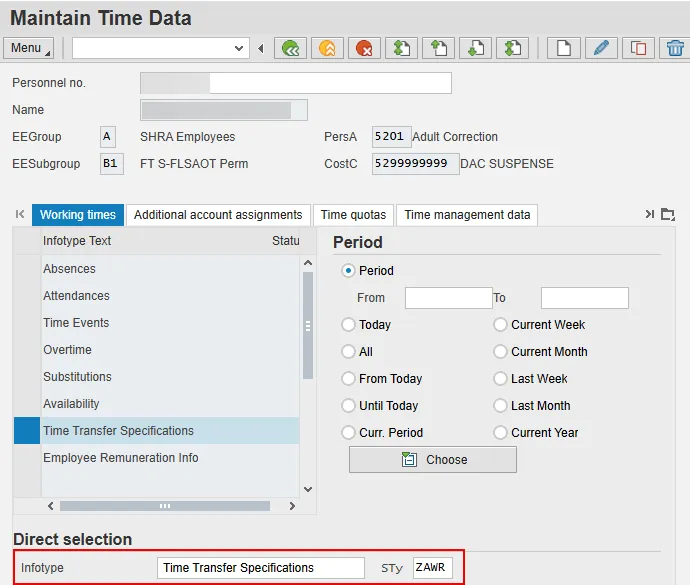This screenshot has height=585, width=690.
Task: Click the red Cancel icon
Action: pyautogui.click(x=363, y=48)
